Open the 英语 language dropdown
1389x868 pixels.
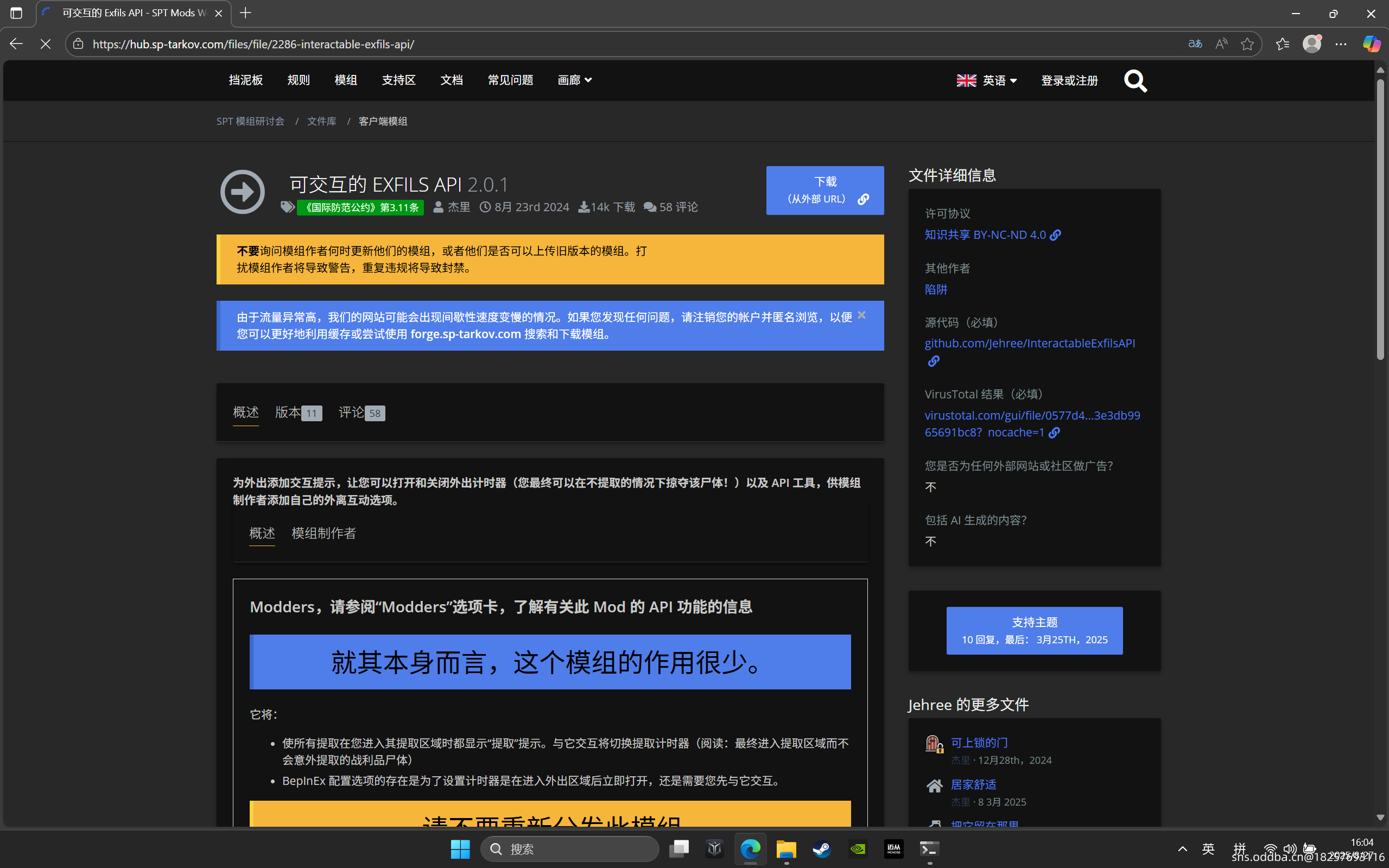coord(987,81)
